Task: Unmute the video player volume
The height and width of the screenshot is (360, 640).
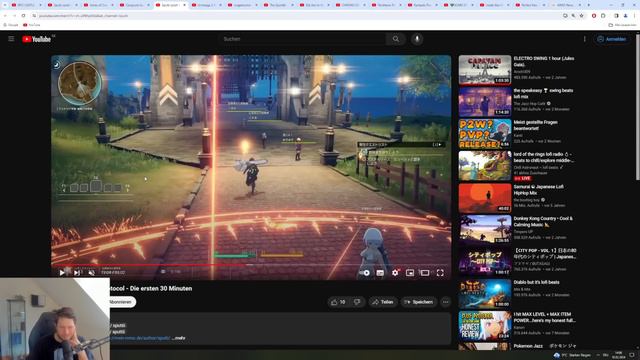Action: (92, 273)
